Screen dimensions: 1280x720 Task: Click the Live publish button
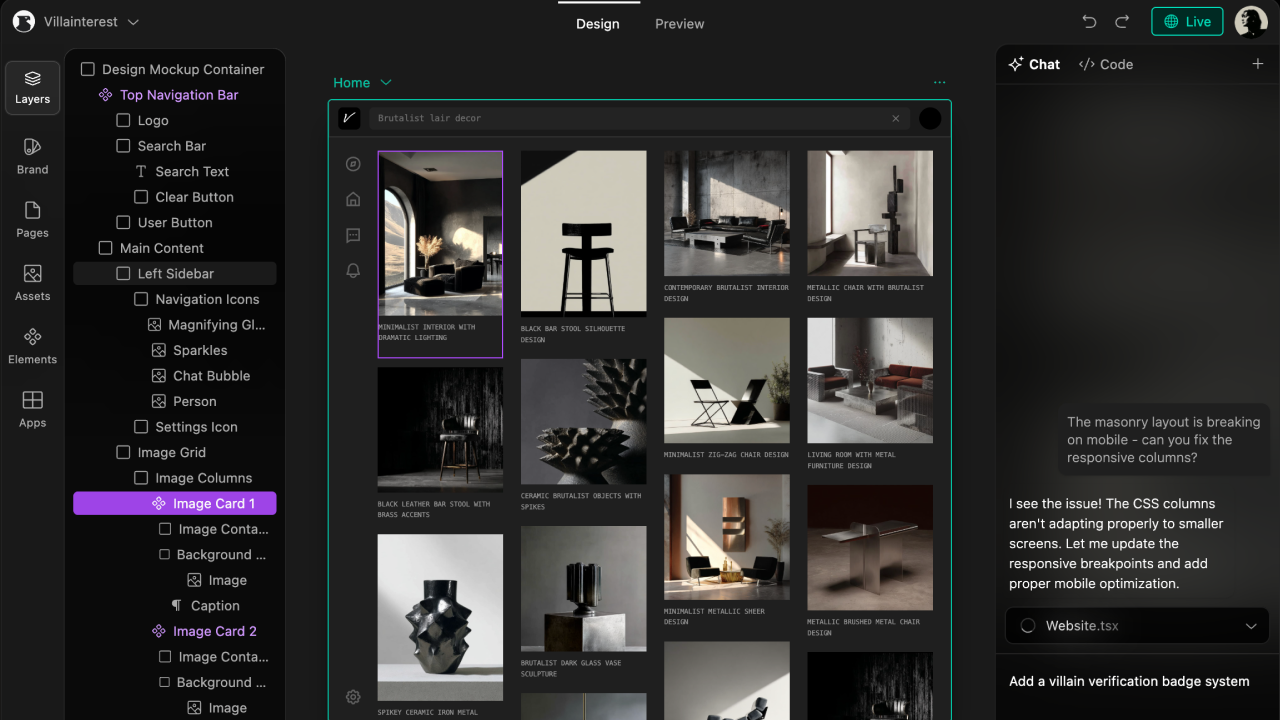(x=1187, y=22)
